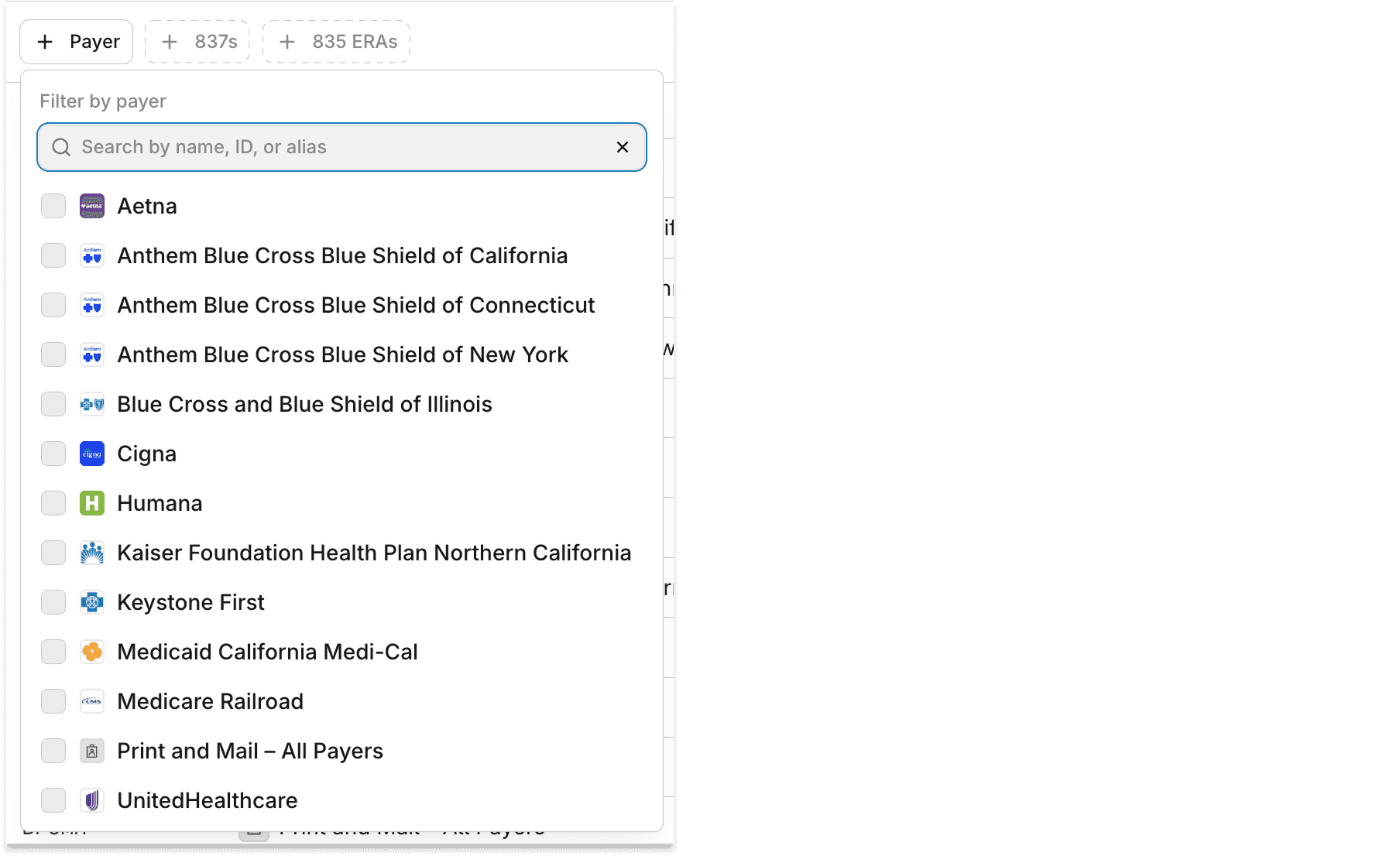Click the Blue Cross Illinois logo icon
The image size is (1400, 856).
tap(92, 404)
